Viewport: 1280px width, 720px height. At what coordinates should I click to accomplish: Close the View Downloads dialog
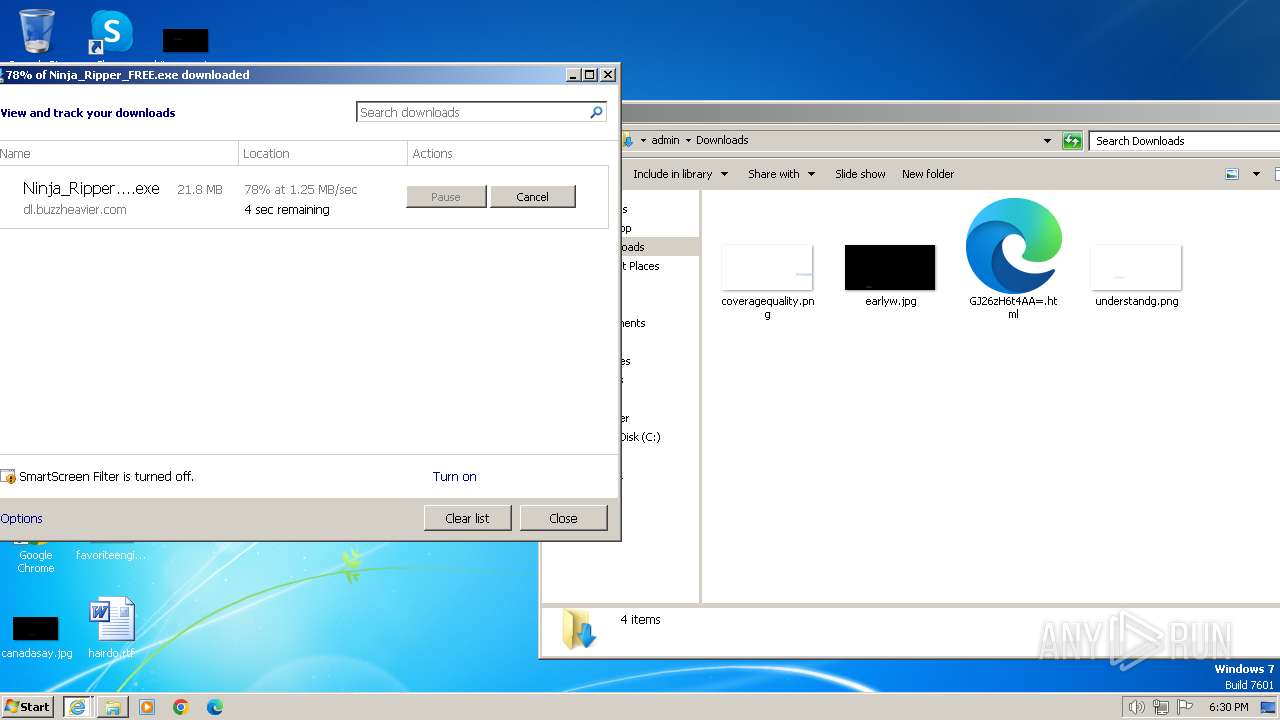563,518
